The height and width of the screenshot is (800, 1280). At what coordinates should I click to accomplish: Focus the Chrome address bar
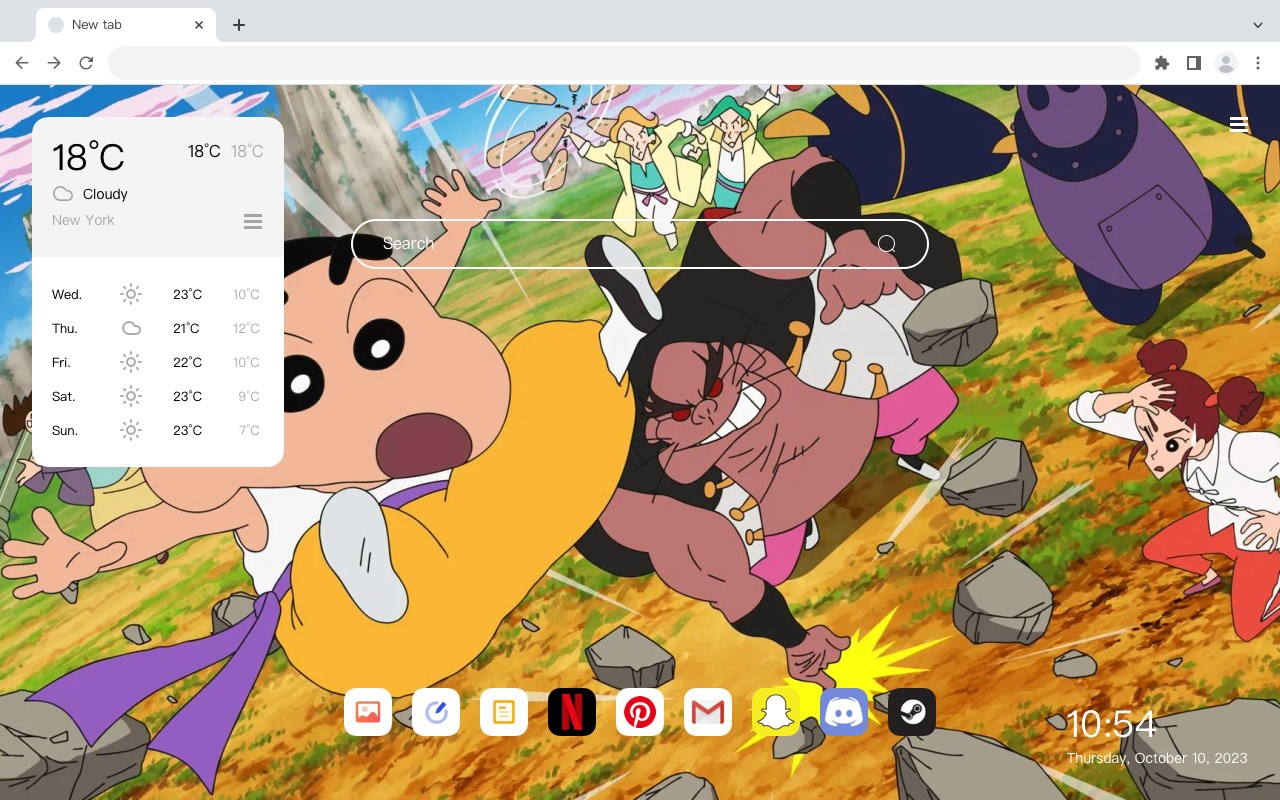624,63
